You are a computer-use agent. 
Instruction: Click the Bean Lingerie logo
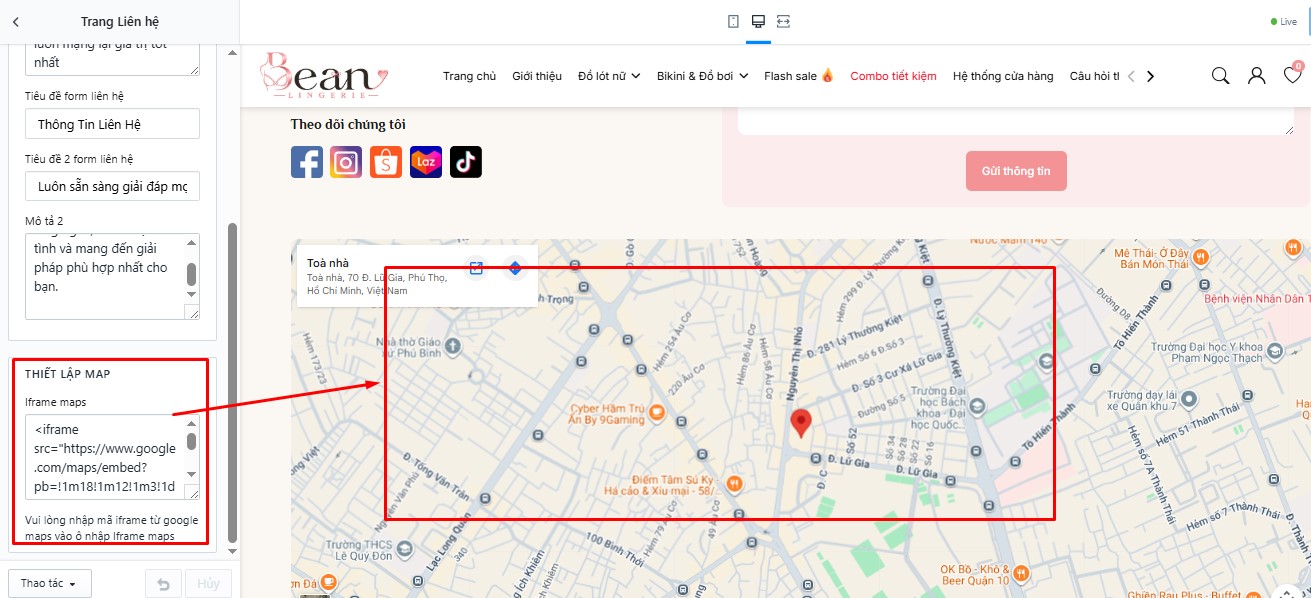323,75
